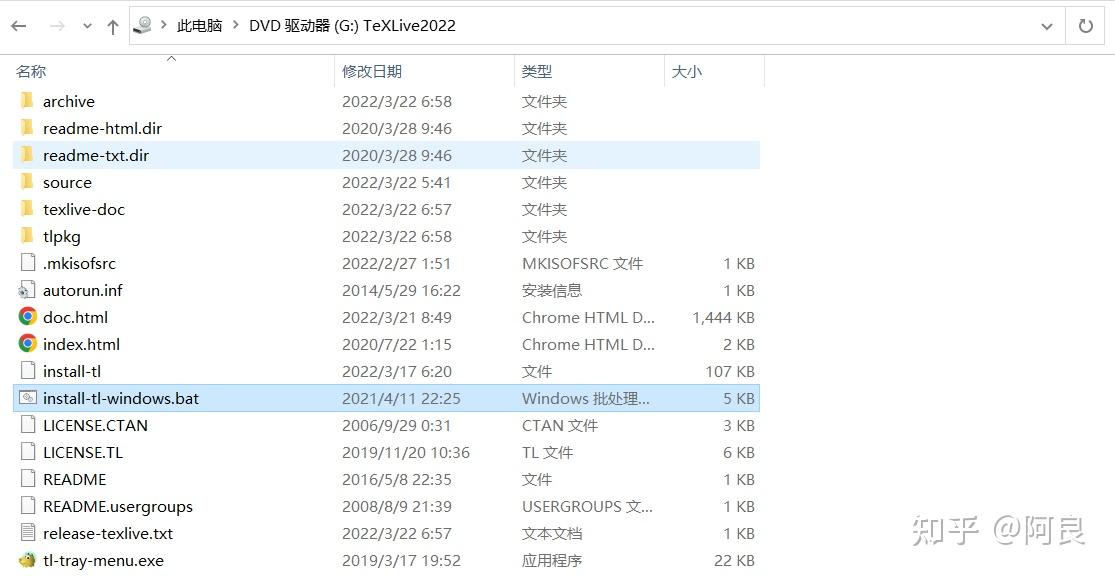This screenshot has width=1115, height=577.
Task: Click the DVD drive icon in address bar
Action: pyautogui.click(x=141, y=25)
